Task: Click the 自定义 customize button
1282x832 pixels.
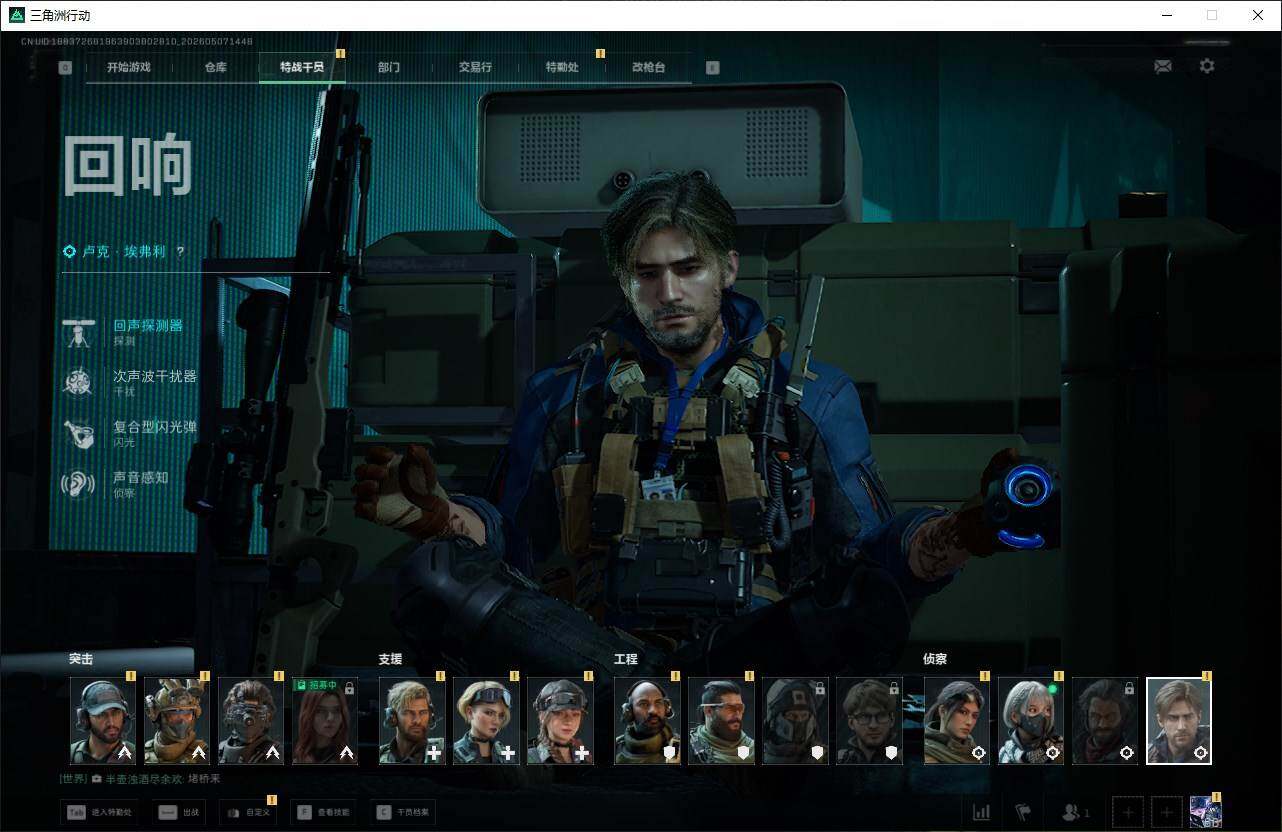Action: click(x=247, y=813)
